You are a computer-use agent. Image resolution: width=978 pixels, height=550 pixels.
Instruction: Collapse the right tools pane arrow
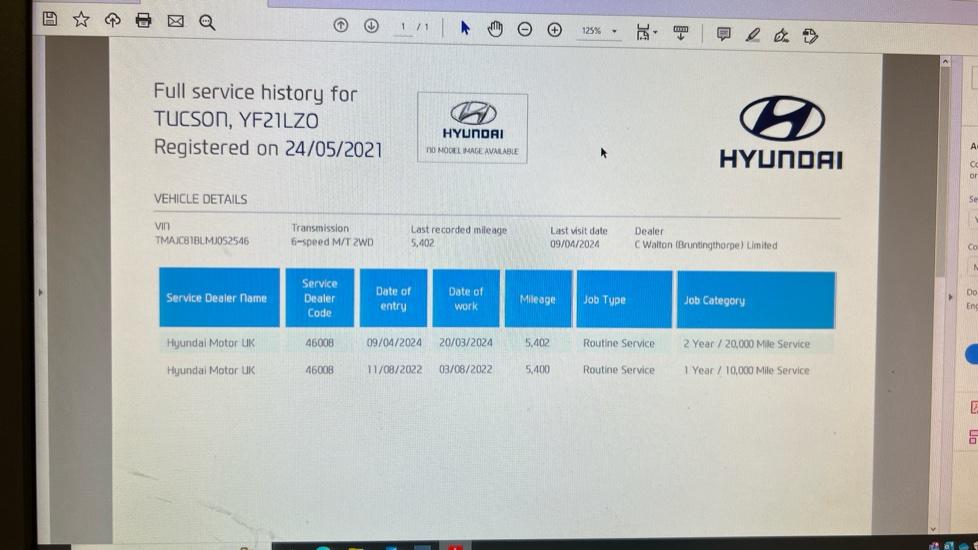coord(950,297)
